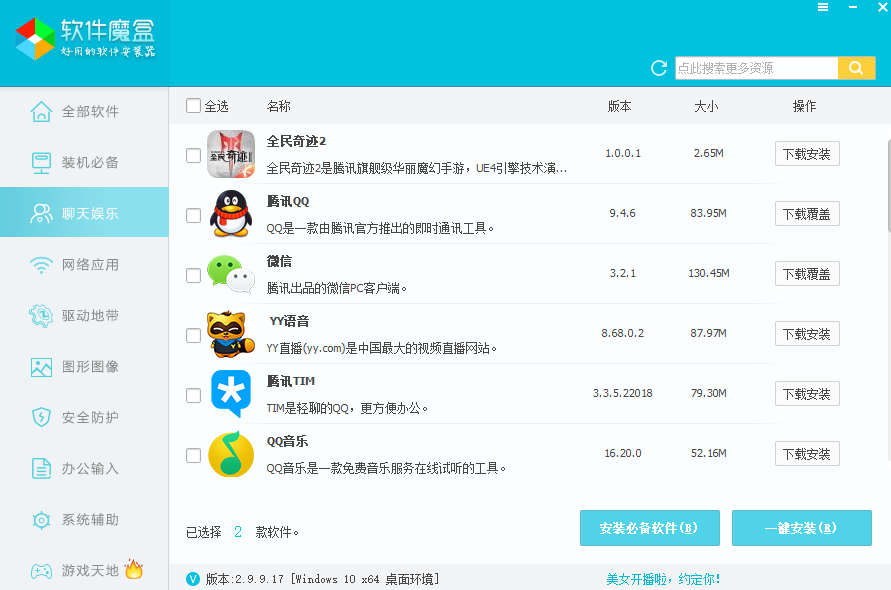
Task: Click the QQ音乐 music note icon
Action: tap(231, 454)
